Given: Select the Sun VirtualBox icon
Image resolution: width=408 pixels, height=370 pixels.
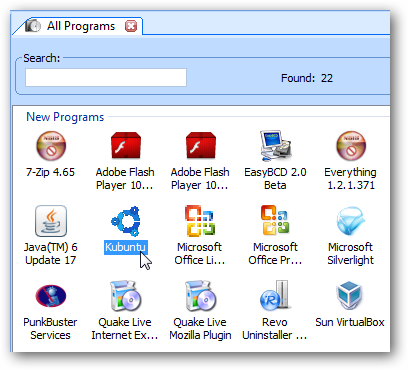Looking at the screenshot, I should pos(350,295).
